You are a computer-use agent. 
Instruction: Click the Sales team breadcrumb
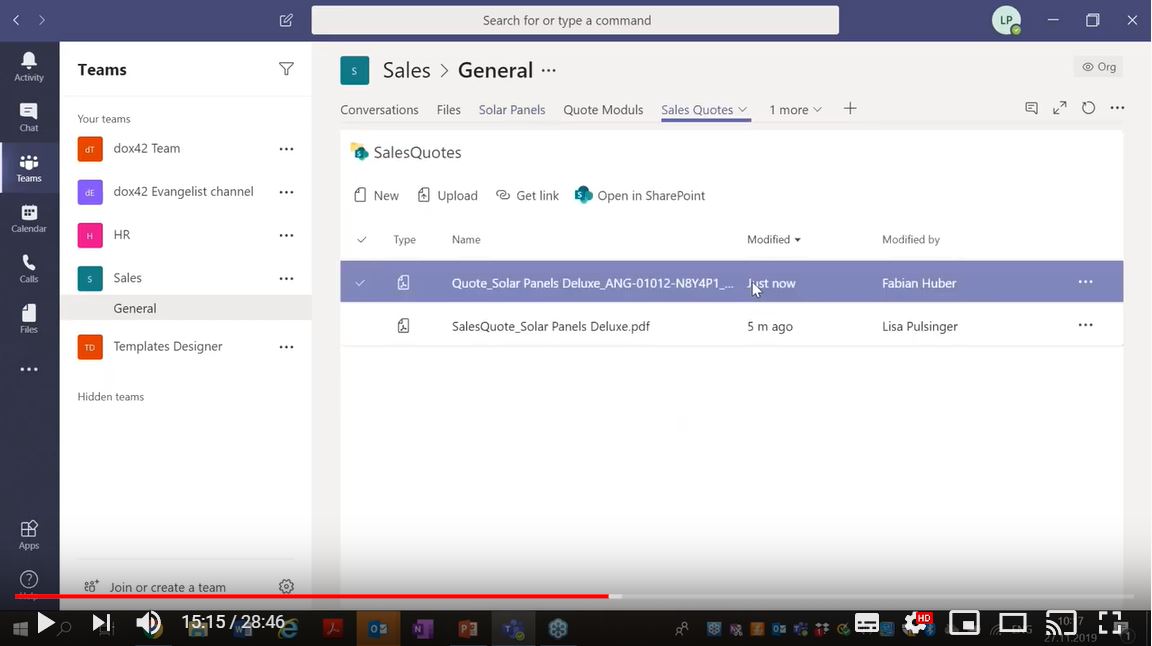point(406,71)
